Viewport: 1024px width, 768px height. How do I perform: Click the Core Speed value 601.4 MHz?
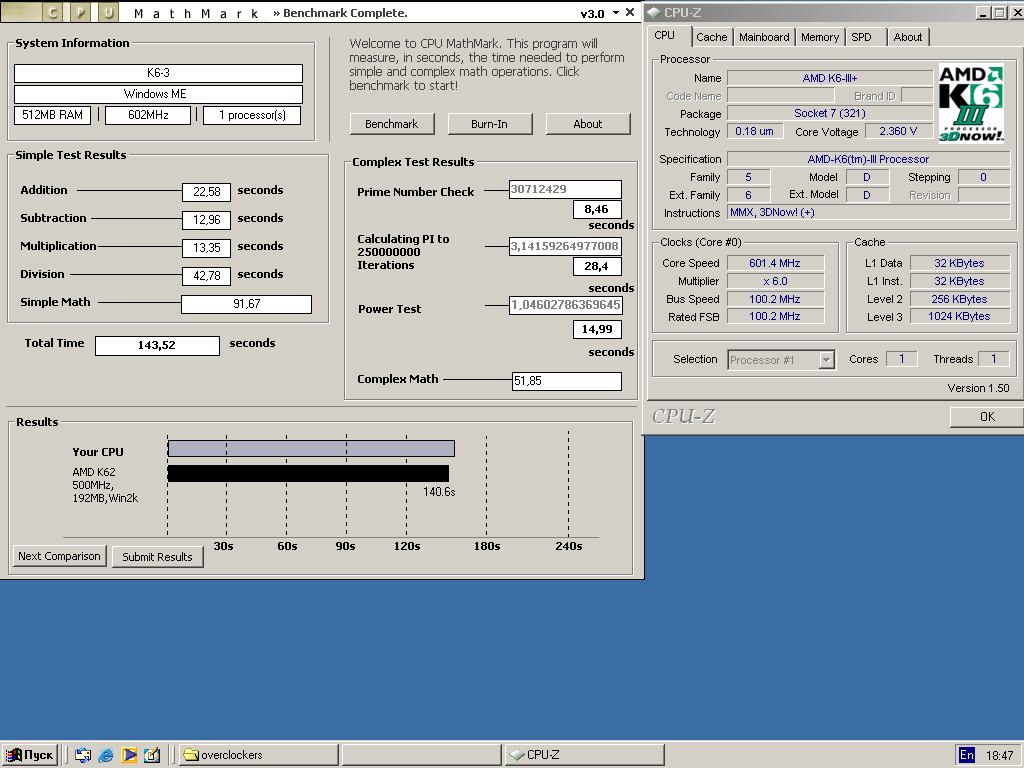coord(775,263)
